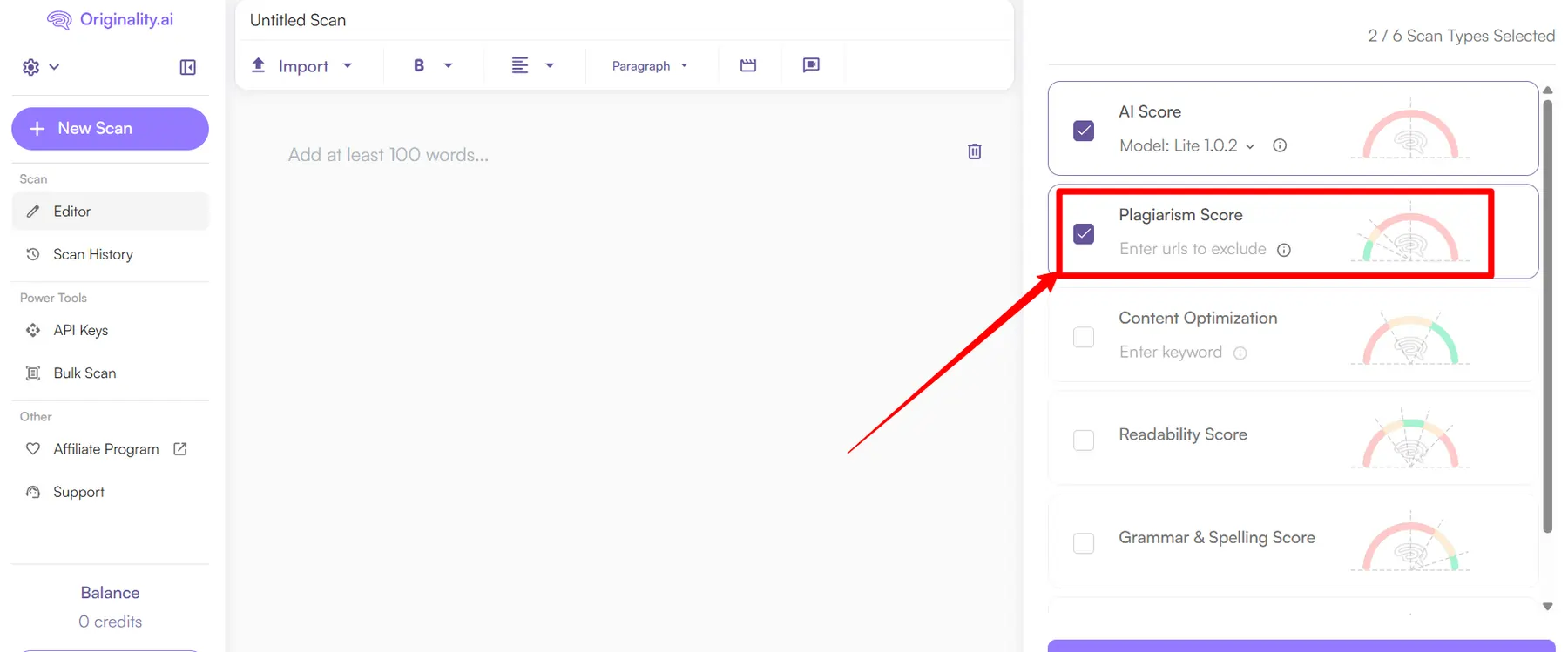Image resolution: width=1568 pixels, height=652 pixels.
Task: Click the Content Optimization gauge graphic
Action: pyautogui.click(x=1410, y=339)
